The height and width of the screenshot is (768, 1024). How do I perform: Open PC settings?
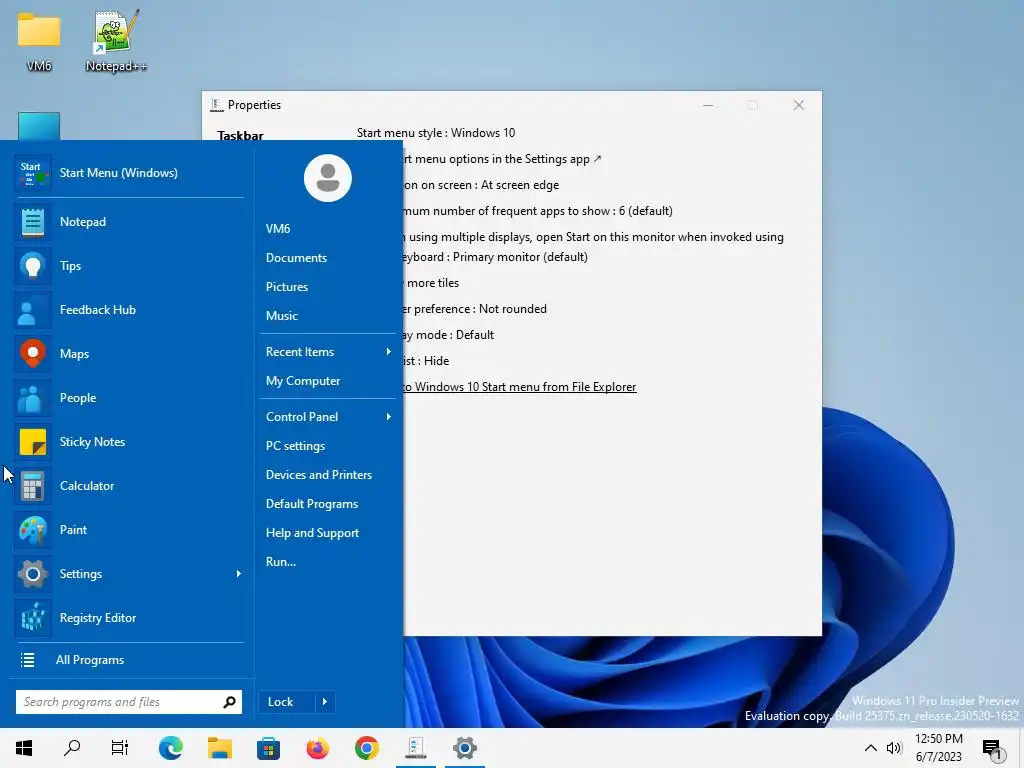[x=295, y=446]
